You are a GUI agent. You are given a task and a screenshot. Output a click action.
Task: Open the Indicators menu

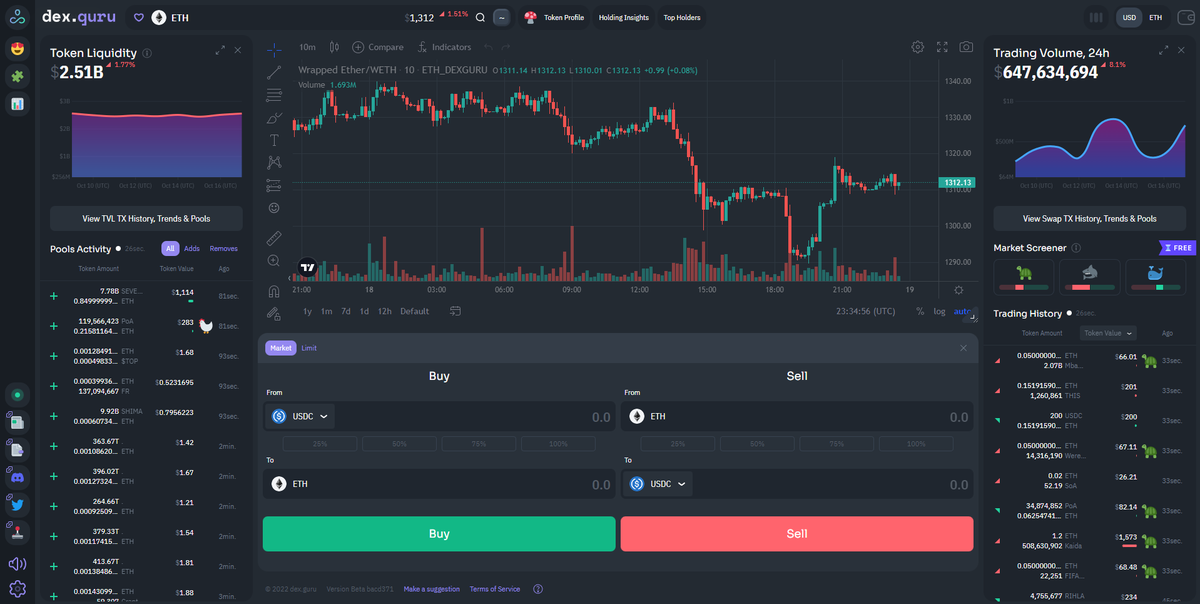[444, 47]
